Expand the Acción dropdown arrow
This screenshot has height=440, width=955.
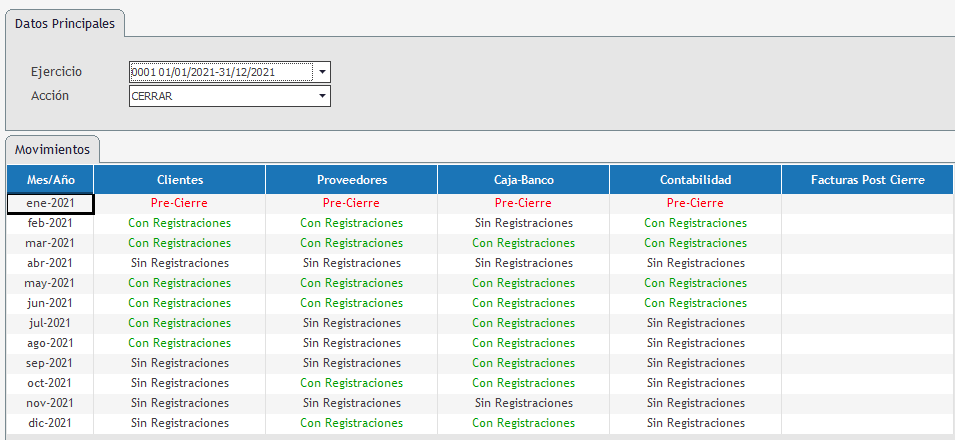322,96
